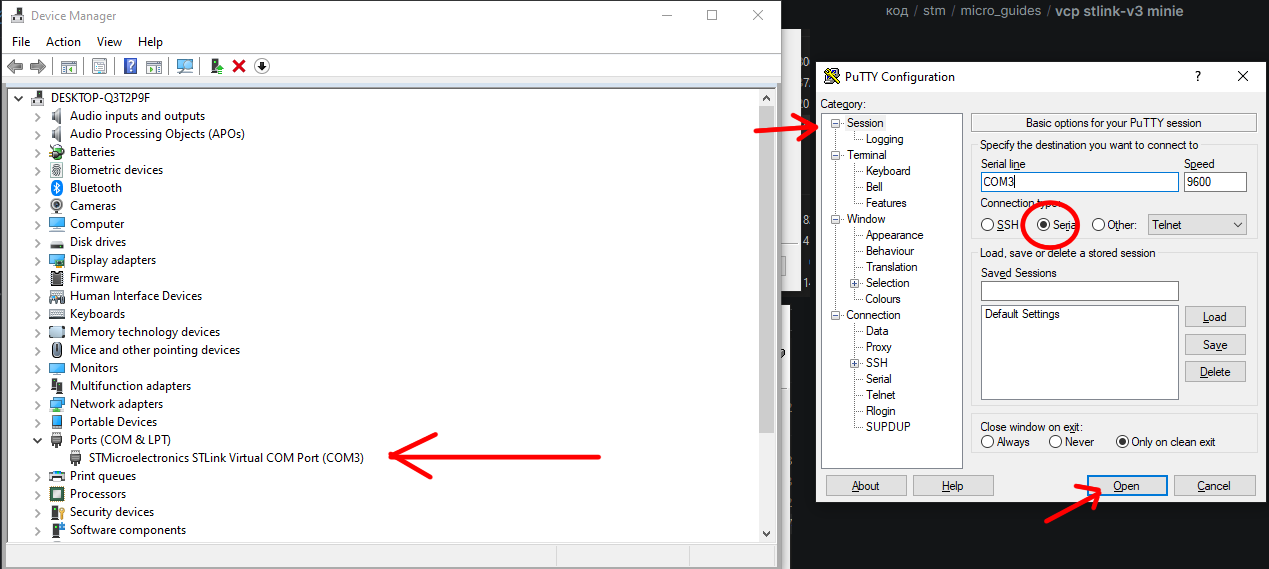1269x569 pixels.
Task: Toggle the show/hide action pane toolbar icon
Action: coord(154,66)
